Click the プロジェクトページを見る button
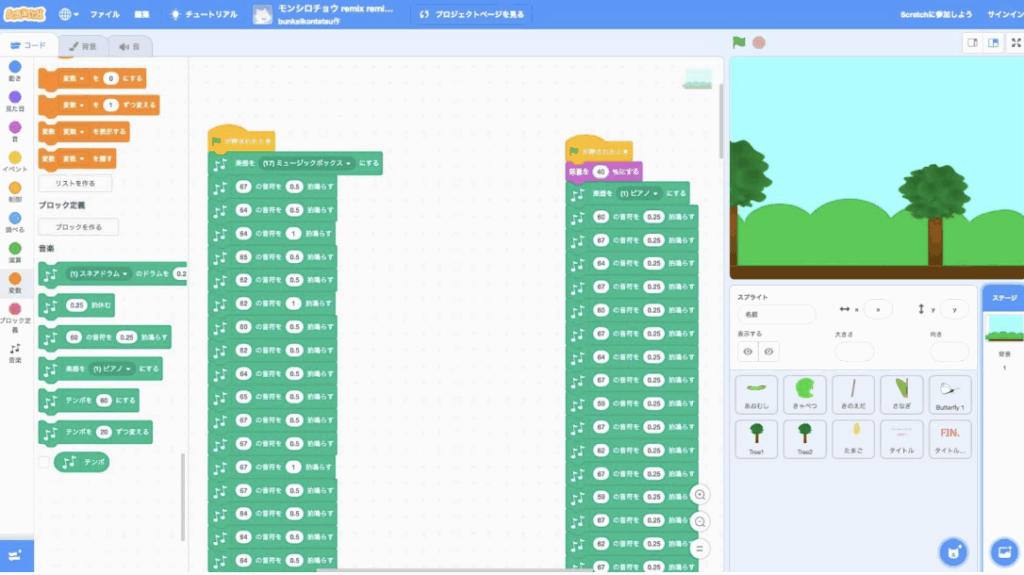This screenshot has width=1024, height=575. click(471, 15)
